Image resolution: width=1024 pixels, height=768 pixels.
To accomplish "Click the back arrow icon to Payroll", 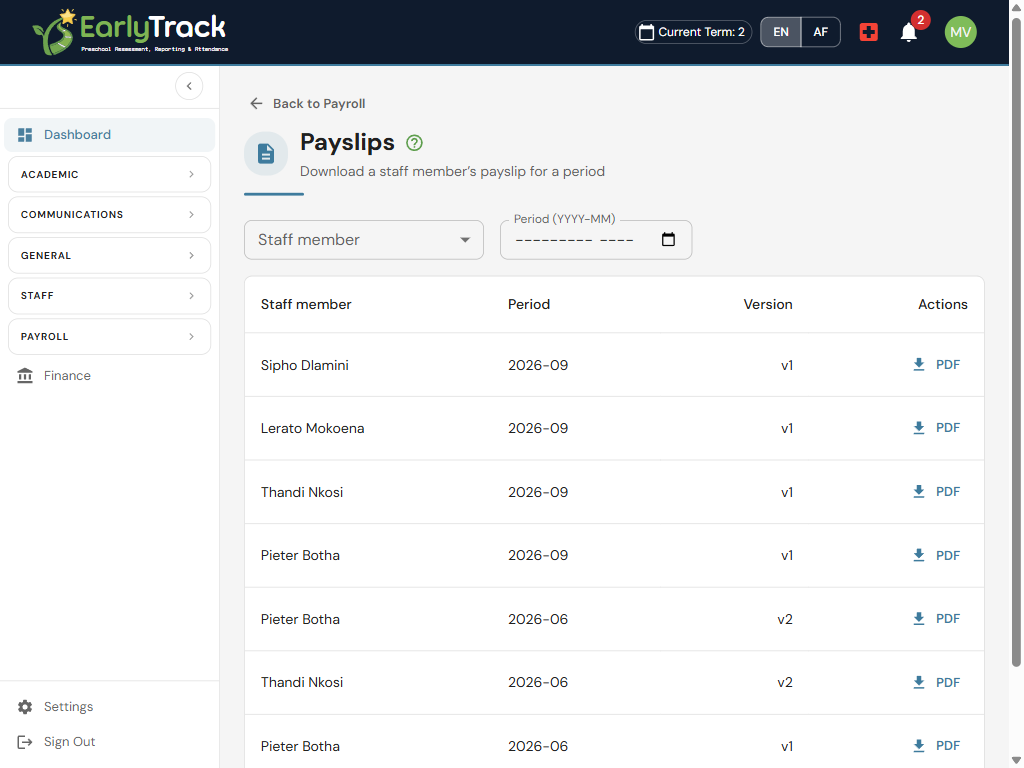I will pos(257,103).
